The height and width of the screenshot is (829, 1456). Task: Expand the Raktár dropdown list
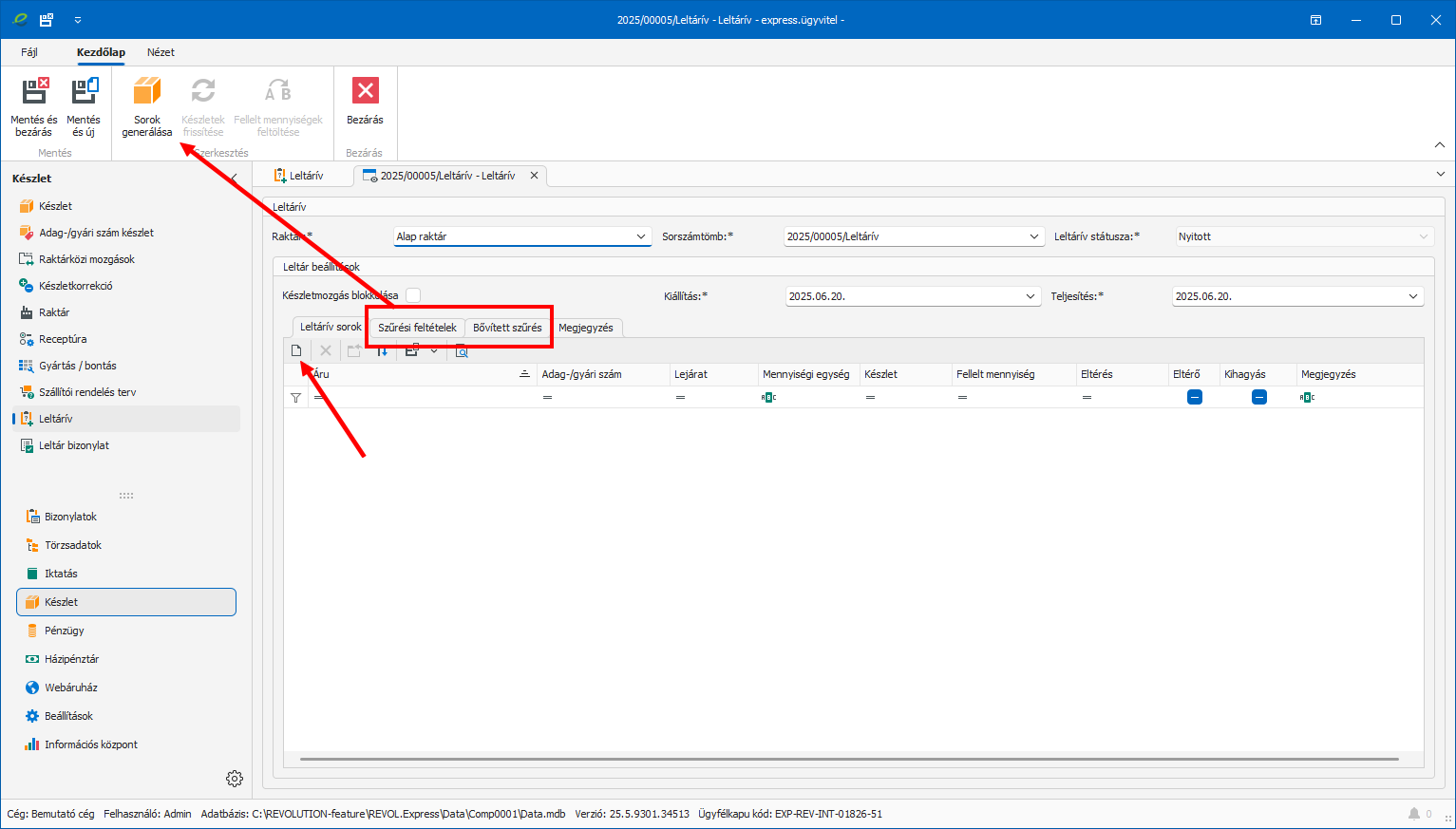pos(641,237)
